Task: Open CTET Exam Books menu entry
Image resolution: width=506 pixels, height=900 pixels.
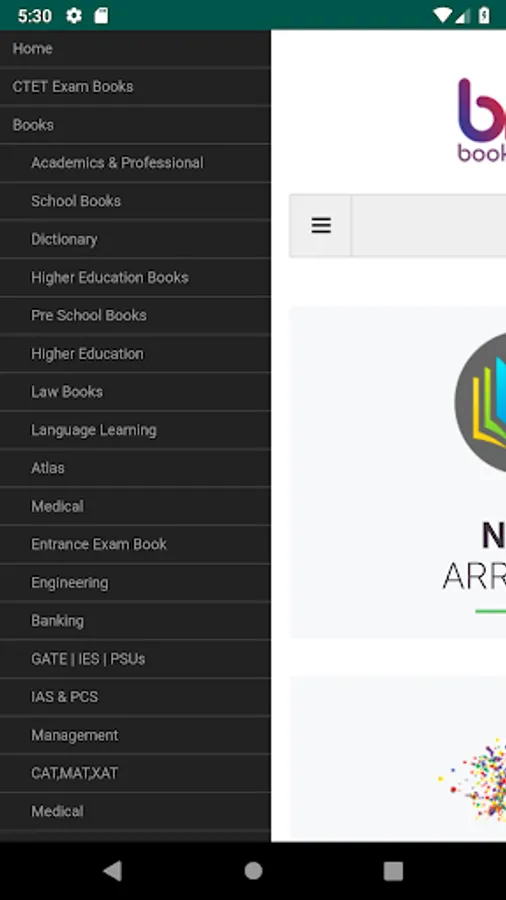Action: 135,87
